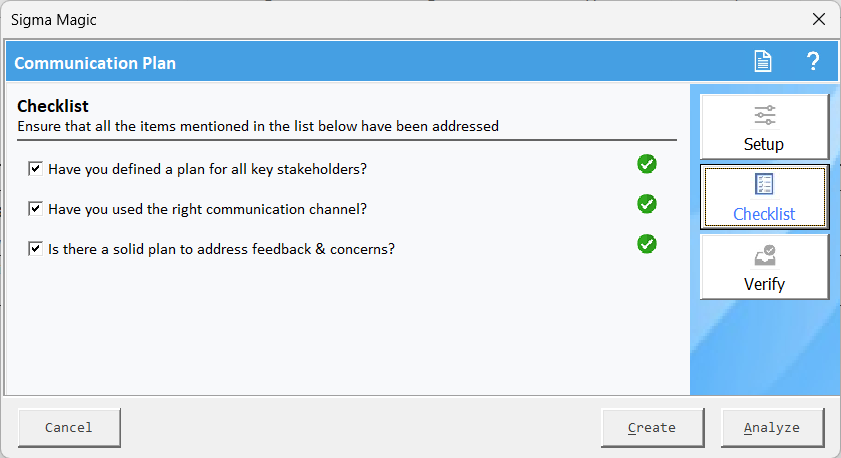841x458 pixels.
Task: Click green checkmark beside communication channel question
Action: [x=647, y=204]
